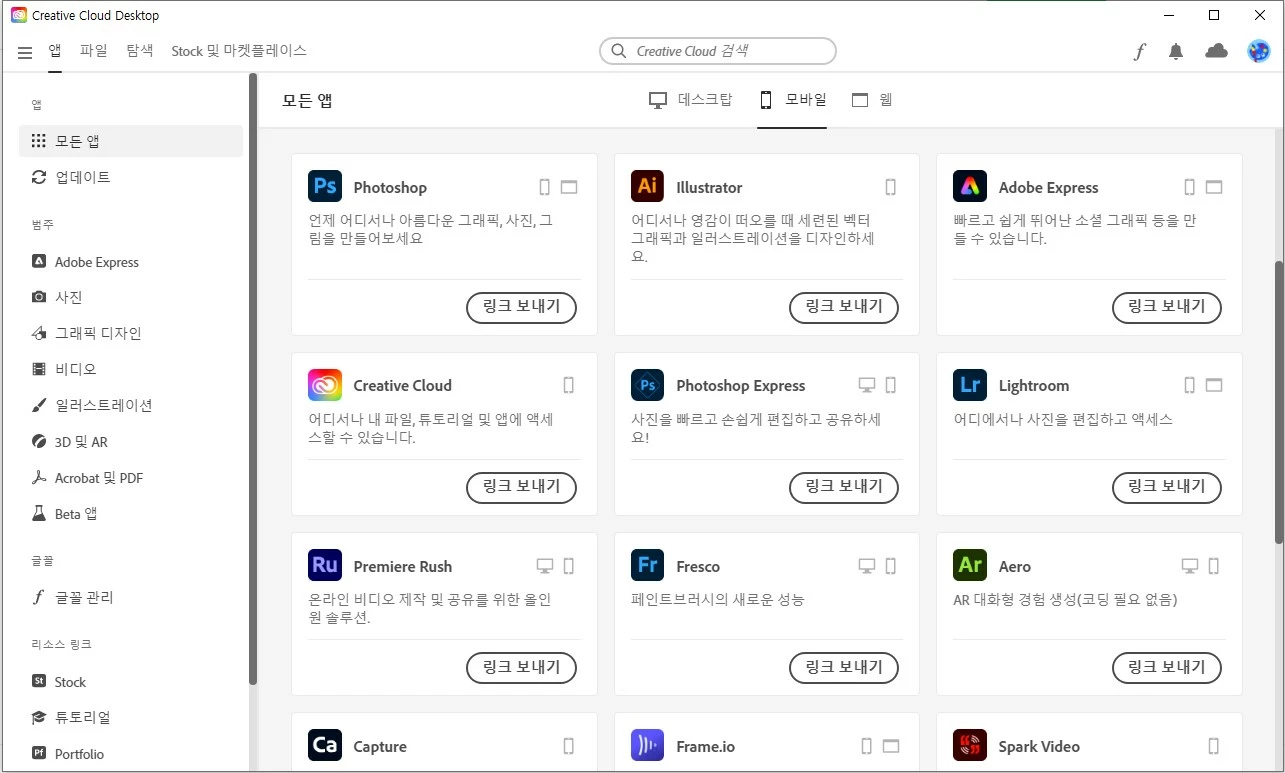Open the 일러스트레이션 category

(131, 405)
